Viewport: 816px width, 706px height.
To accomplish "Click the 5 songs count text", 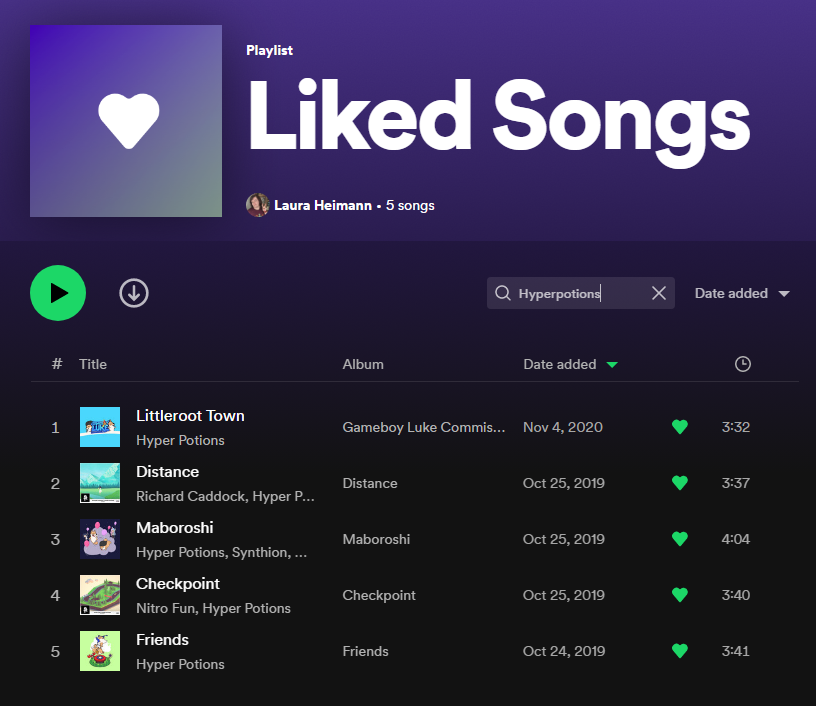I will pyautogui.click(x=410, y=206).
